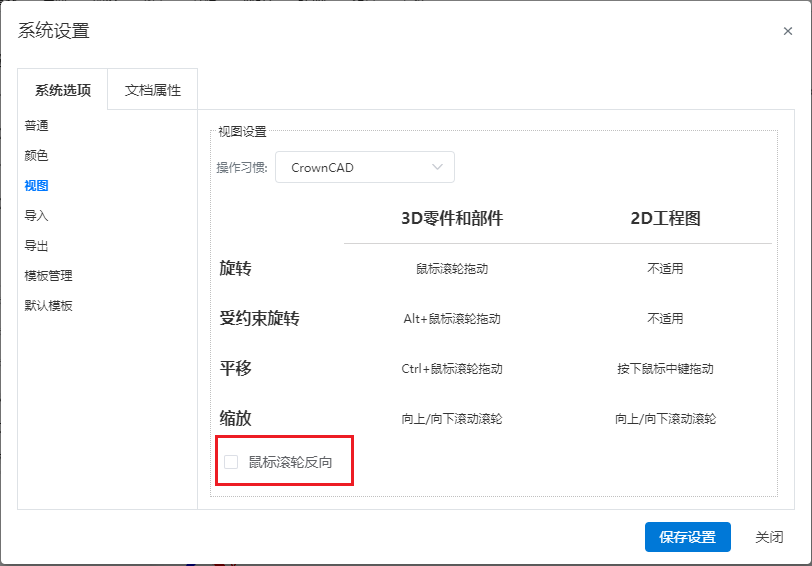Open the 操作习惯 CrownCAD dropdown
The height and width of the screenshot is (566, 812).
tap(365, 167)
